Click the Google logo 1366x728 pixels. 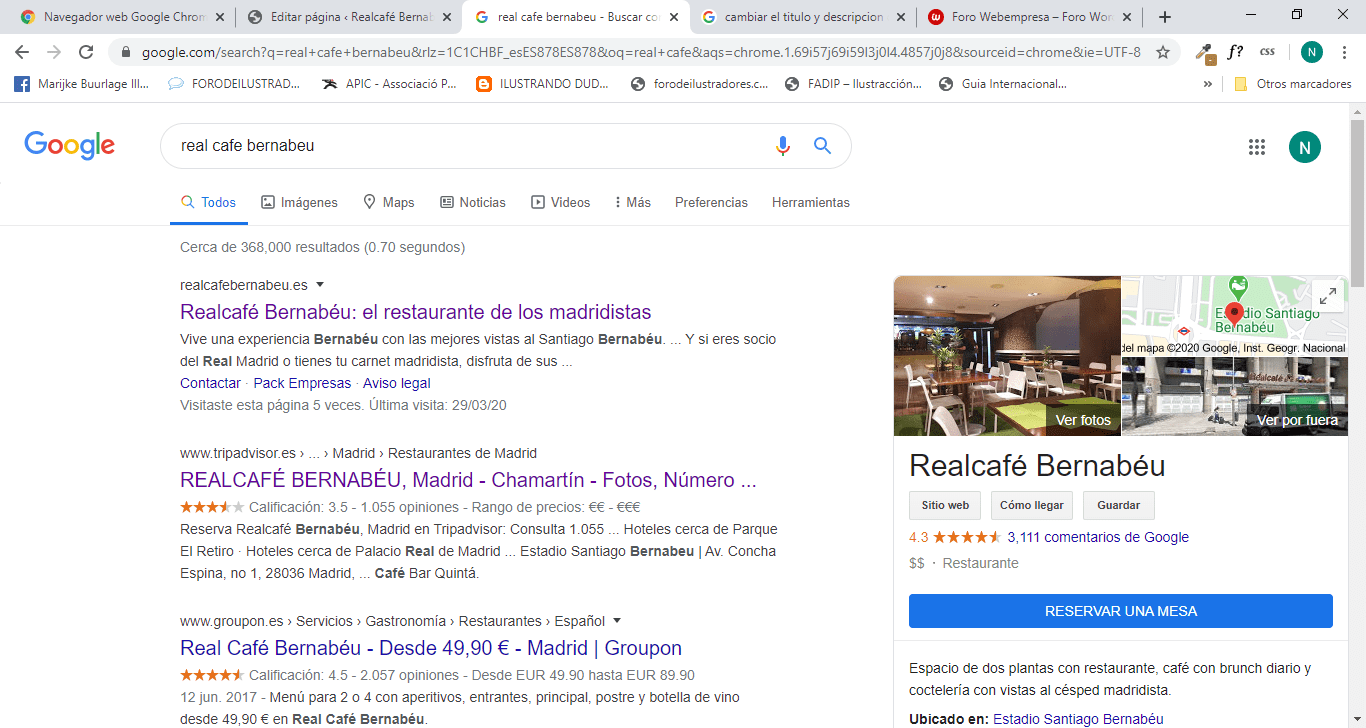[x=70, y=146]
